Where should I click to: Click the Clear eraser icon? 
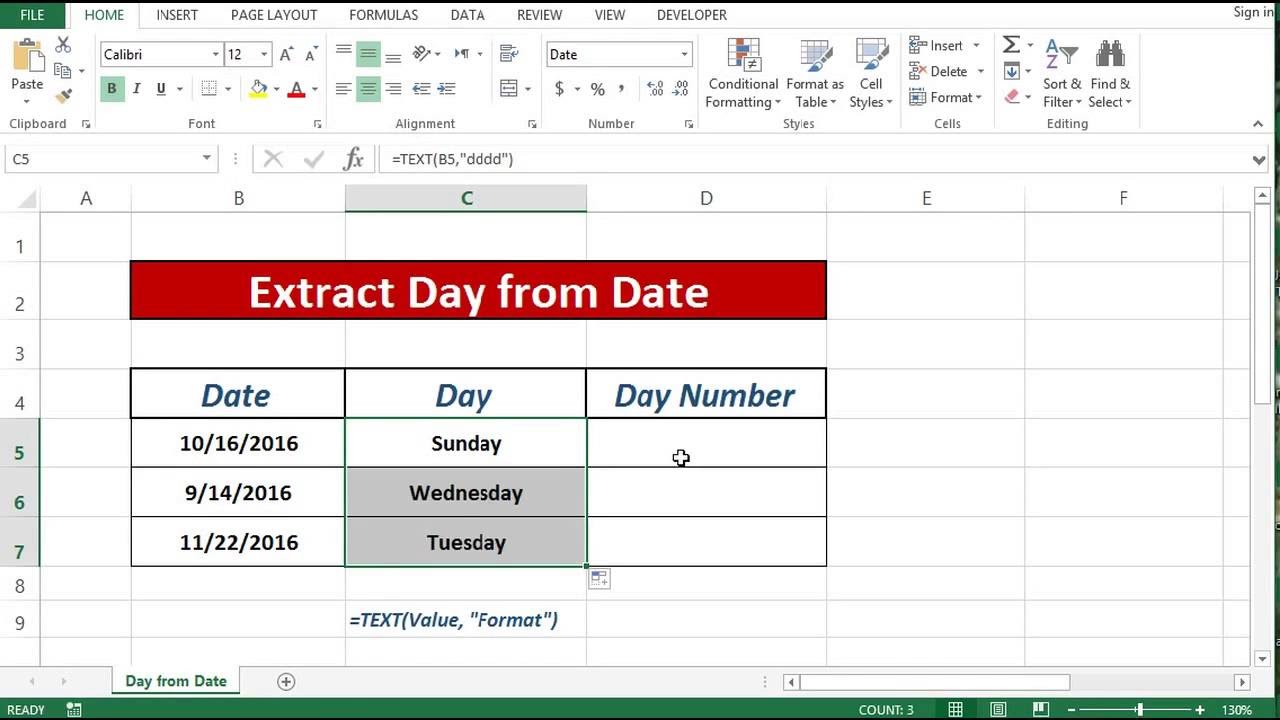pos(1012,97)
